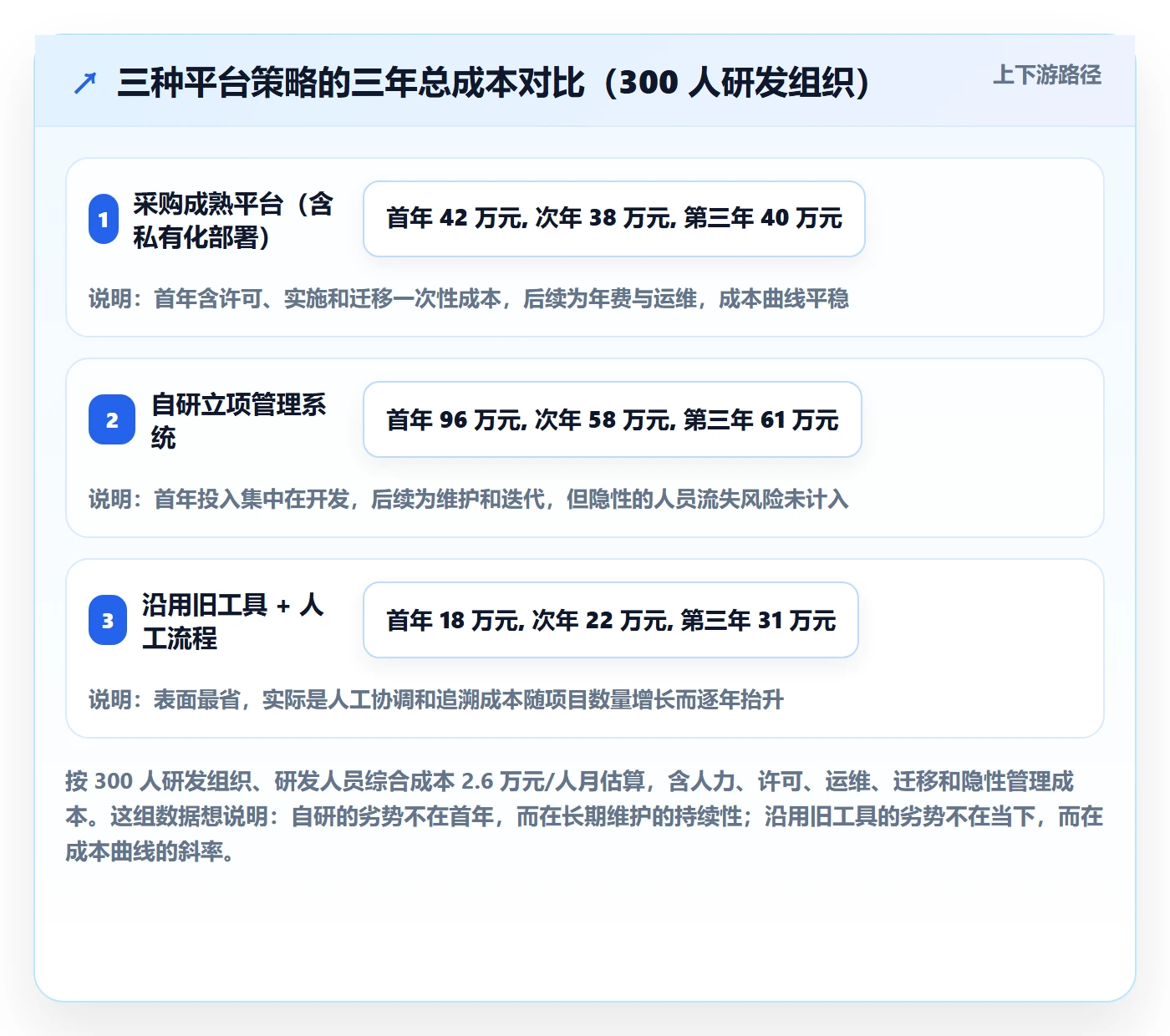Click the cost box 首年 96 万元
Viewport: 1170px width, 1036px height.
[x=613, y=419]
